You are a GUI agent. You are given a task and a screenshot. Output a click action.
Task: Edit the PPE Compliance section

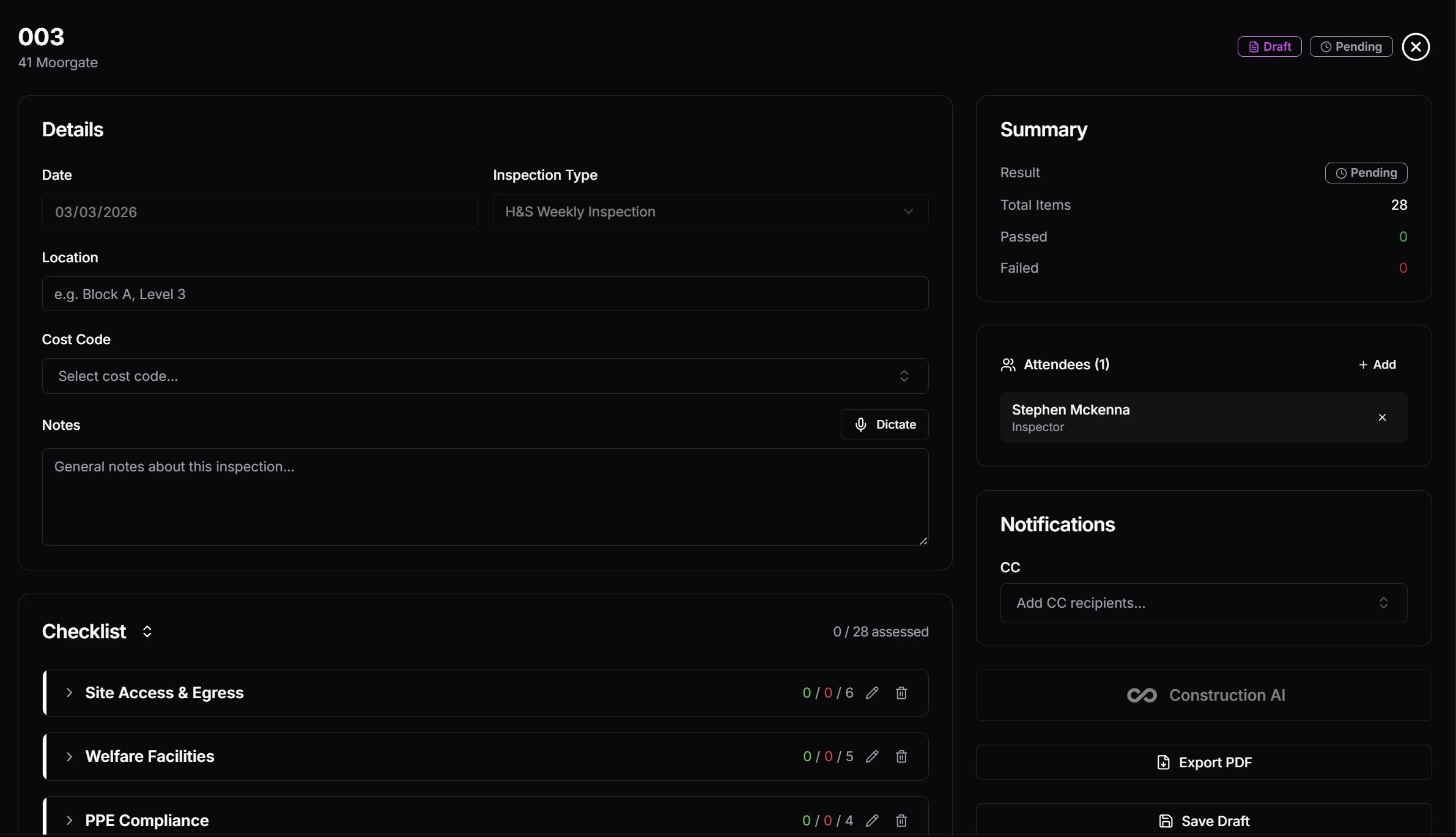coord(872,821)
